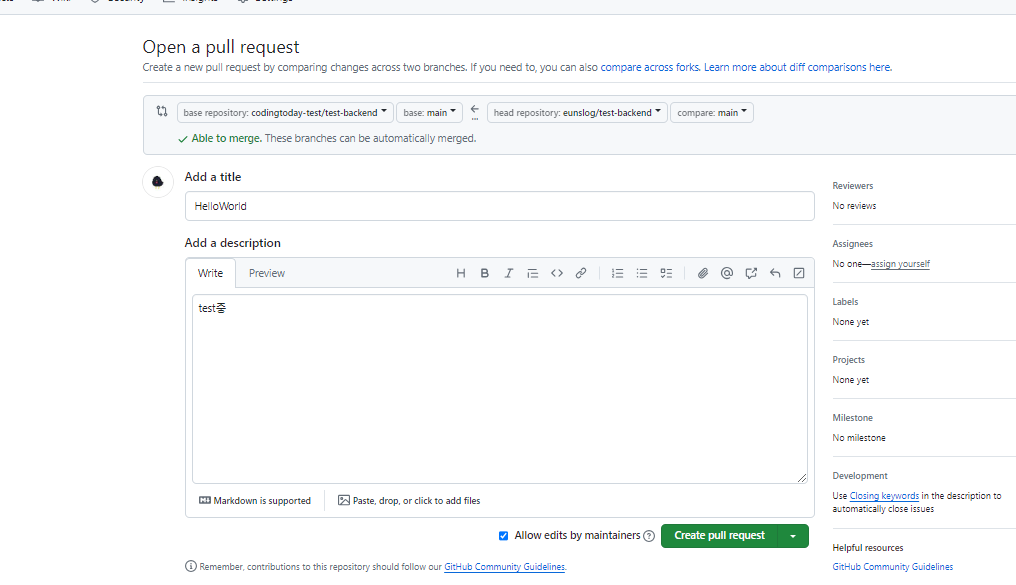Insert code formatting icon
1016x585 pixels.
[557, 273]
